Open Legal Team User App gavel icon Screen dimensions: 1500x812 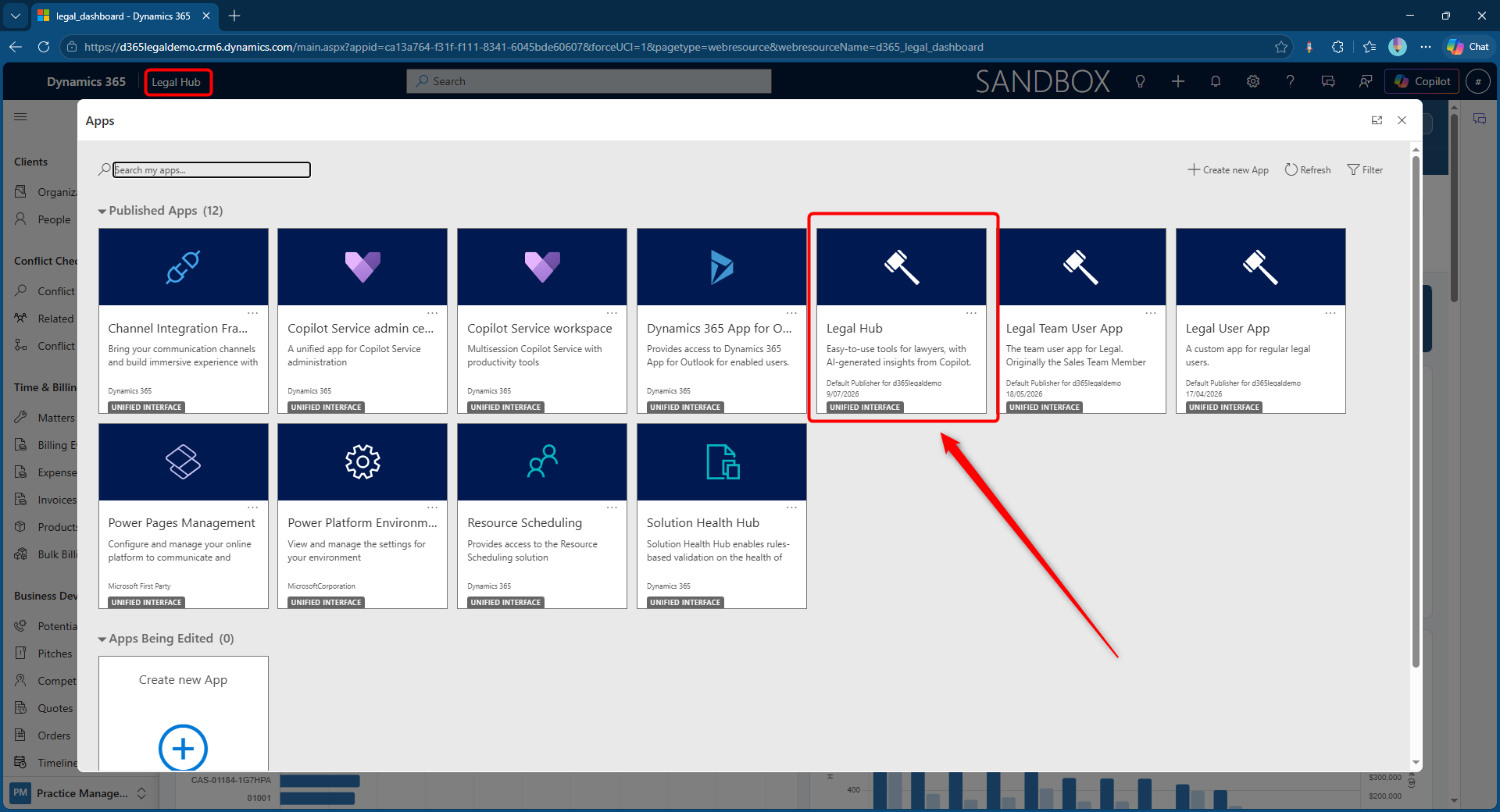[x=1081, y=267]
